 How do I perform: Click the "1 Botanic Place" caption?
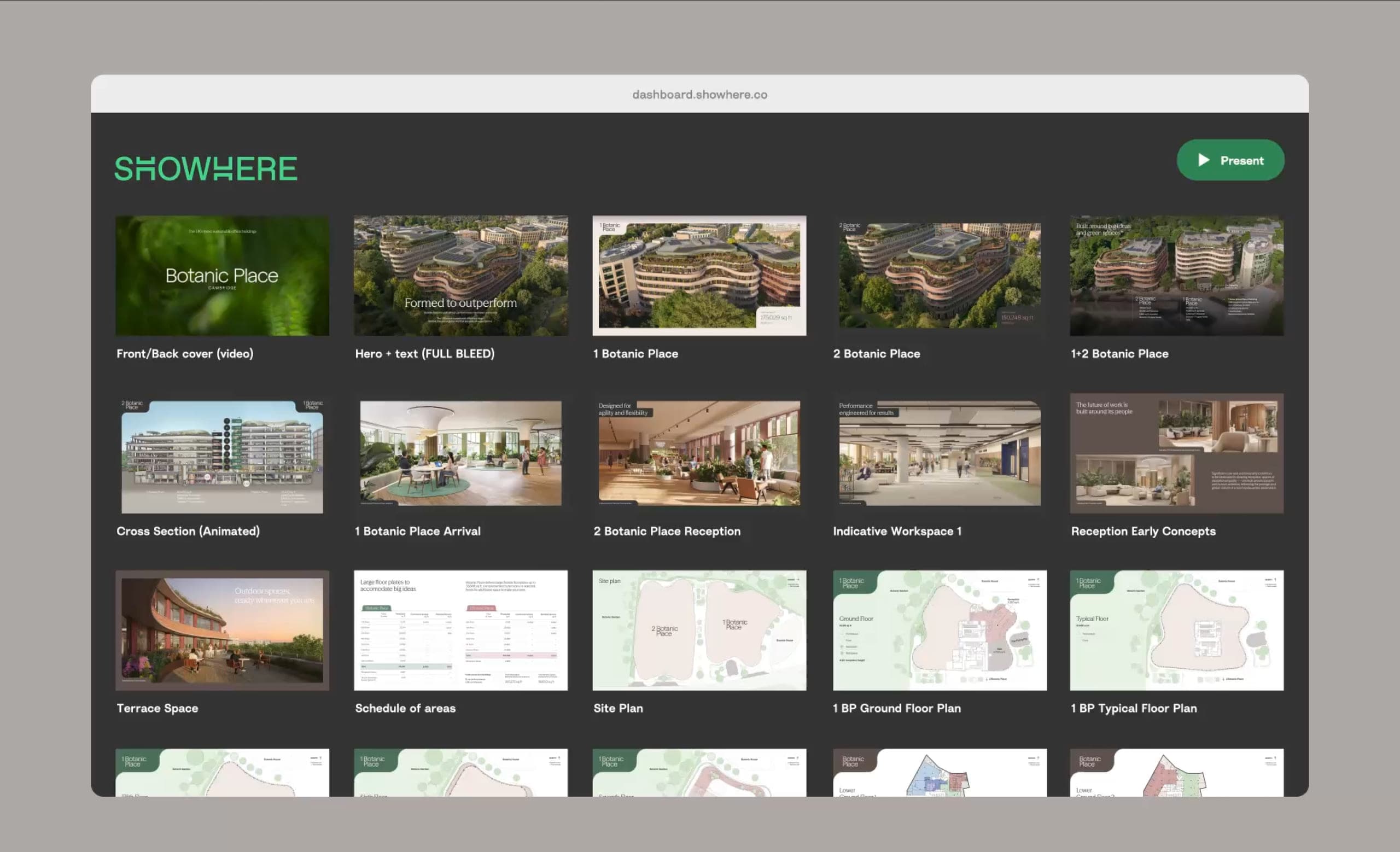point(636,354)
